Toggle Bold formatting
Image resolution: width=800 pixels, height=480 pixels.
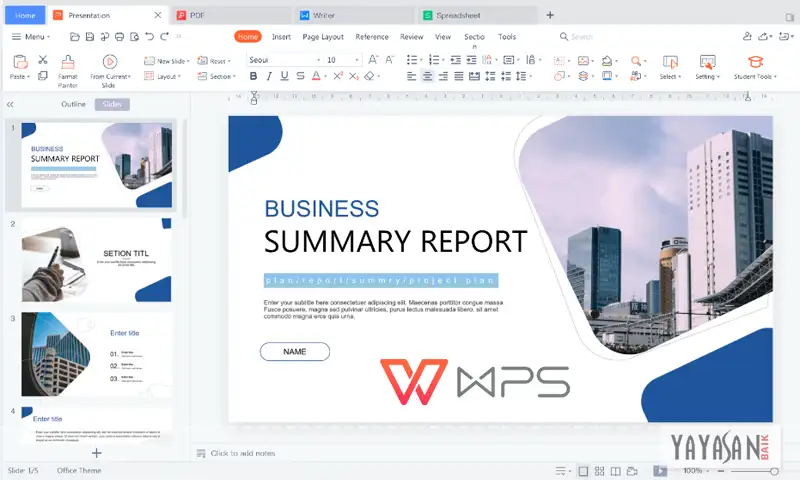point(253,76)
